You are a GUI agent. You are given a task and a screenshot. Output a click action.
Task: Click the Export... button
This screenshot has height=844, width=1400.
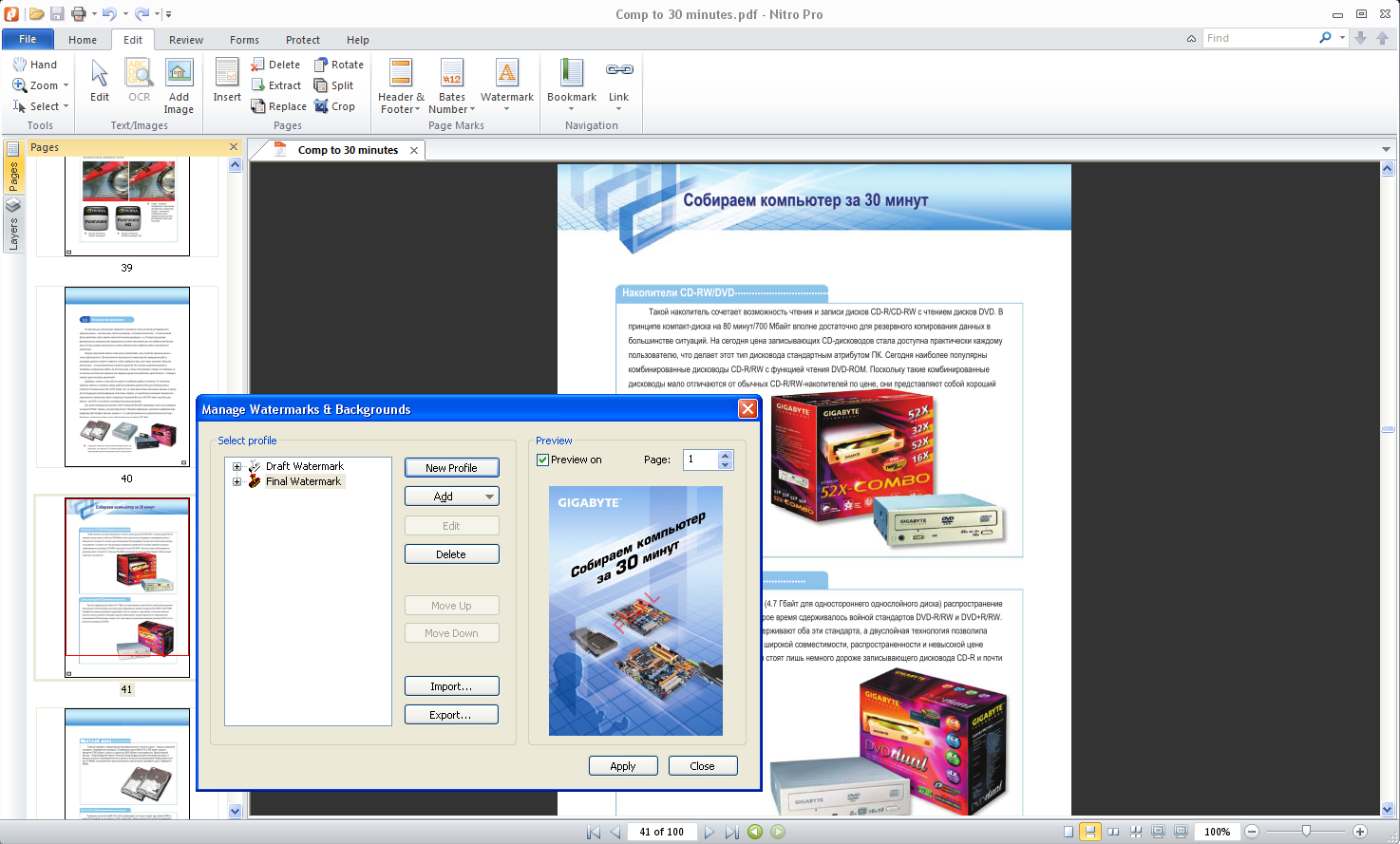(x=451, y=714)
